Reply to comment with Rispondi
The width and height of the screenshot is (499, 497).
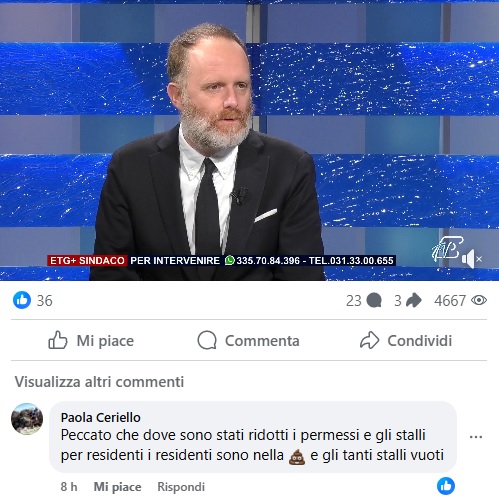181,487
